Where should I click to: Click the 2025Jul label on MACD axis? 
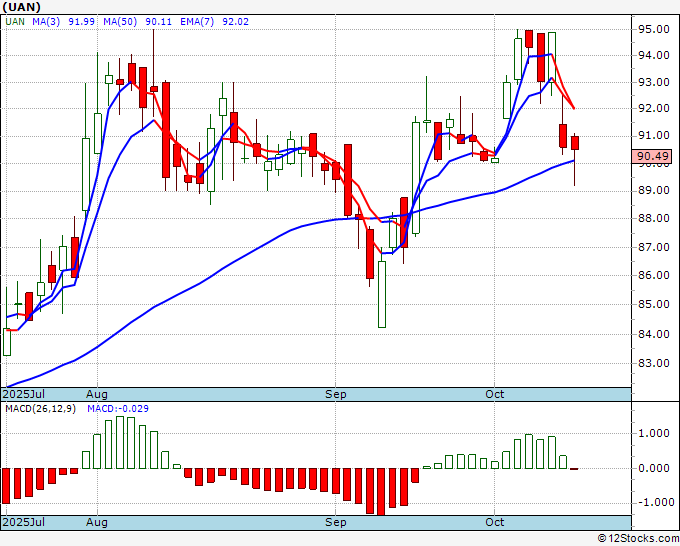click(23, 522)
